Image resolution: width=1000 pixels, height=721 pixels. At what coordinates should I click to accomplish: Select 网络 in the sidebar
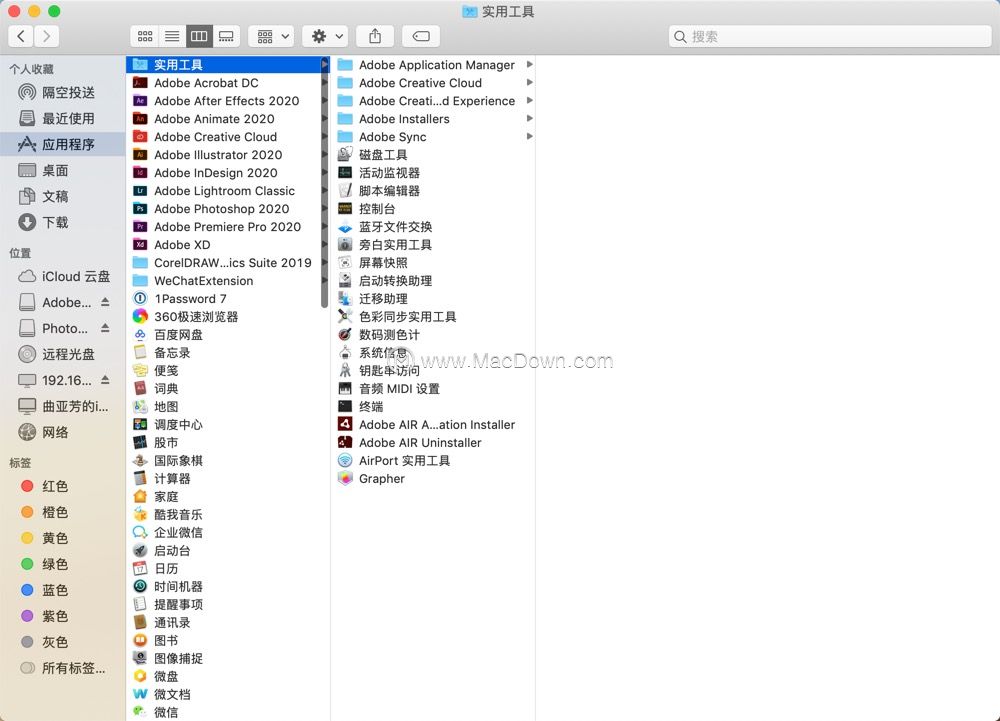(62, 432)
